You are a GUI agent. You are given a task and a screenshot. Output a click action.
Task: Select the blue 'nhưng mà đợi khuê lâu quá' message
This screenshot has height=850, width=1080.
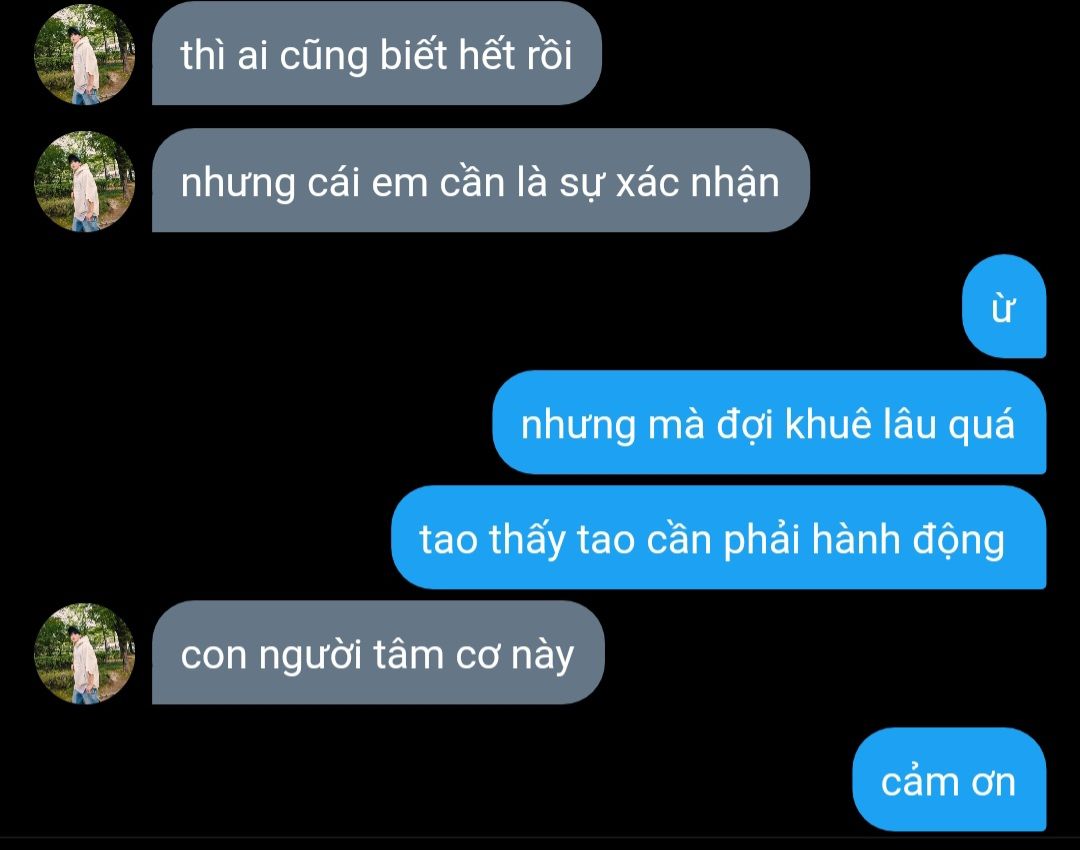(769, 422)
